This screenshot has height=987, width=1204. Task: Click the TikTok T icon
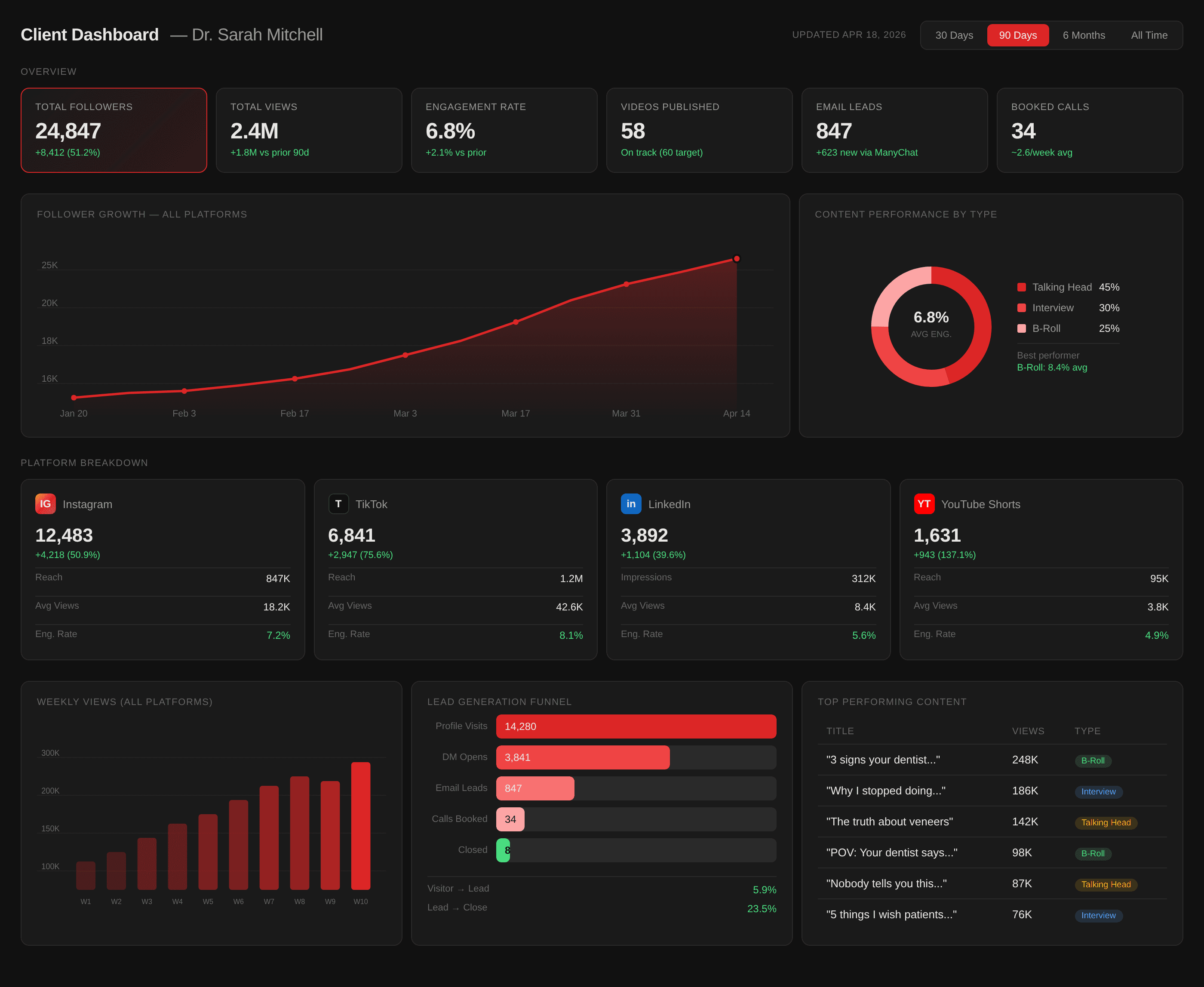click(338, 504)
